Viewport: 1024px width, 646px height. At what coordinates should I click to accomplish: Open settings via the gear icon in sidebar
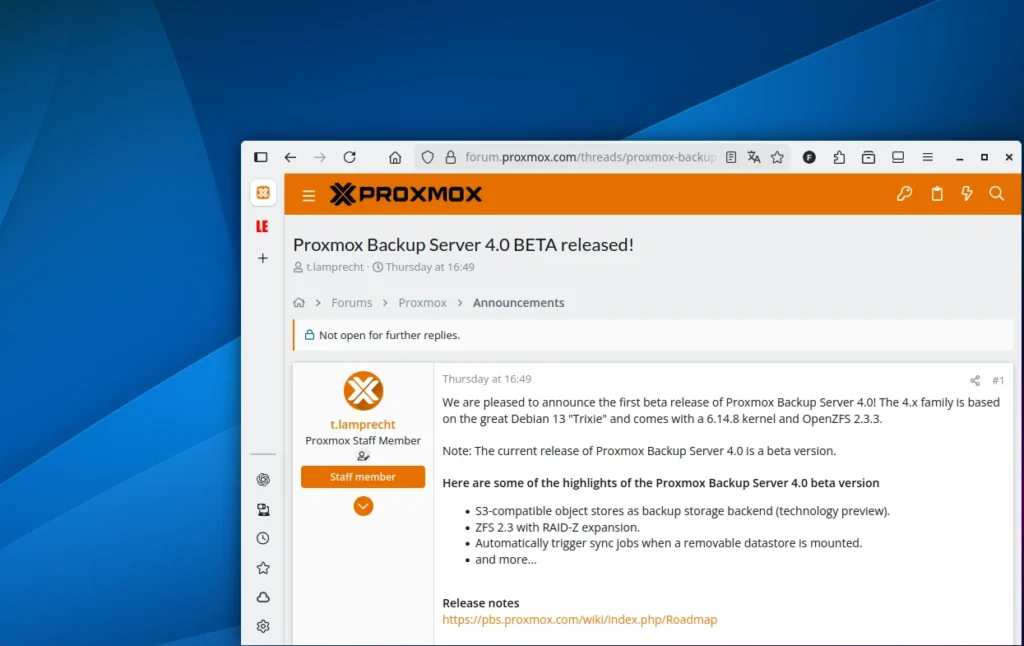262,626
